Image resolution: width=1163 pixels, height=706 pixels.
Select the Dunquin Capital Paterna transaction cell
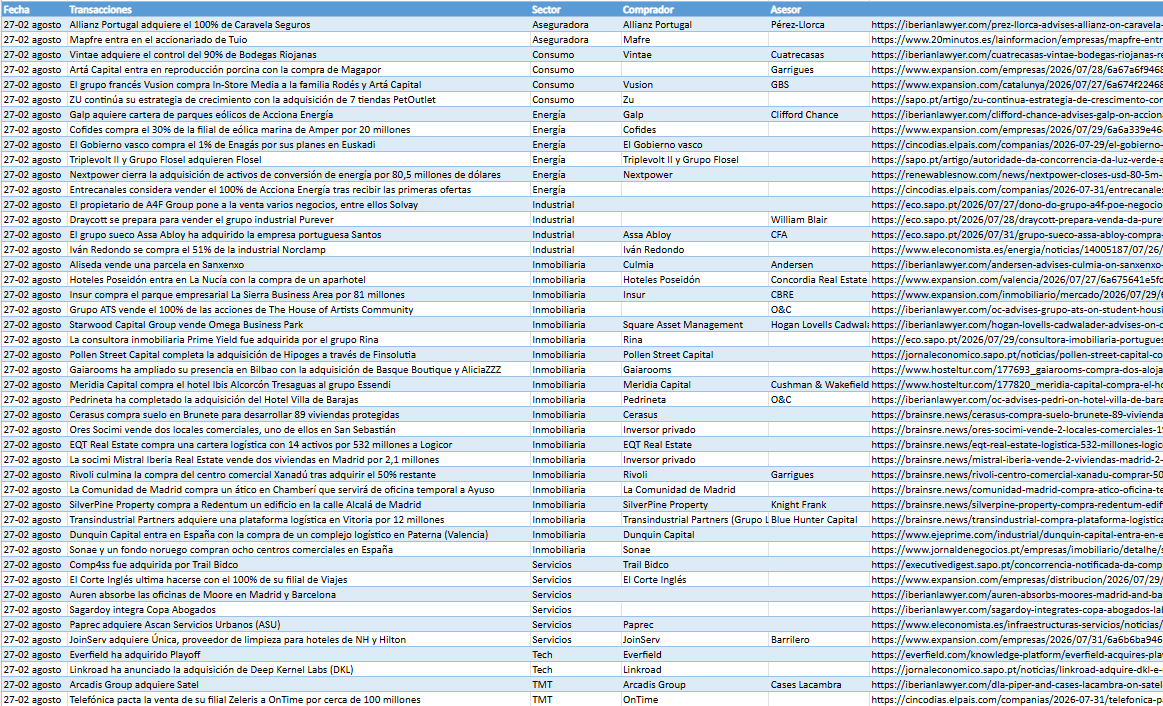coord(298,535)
